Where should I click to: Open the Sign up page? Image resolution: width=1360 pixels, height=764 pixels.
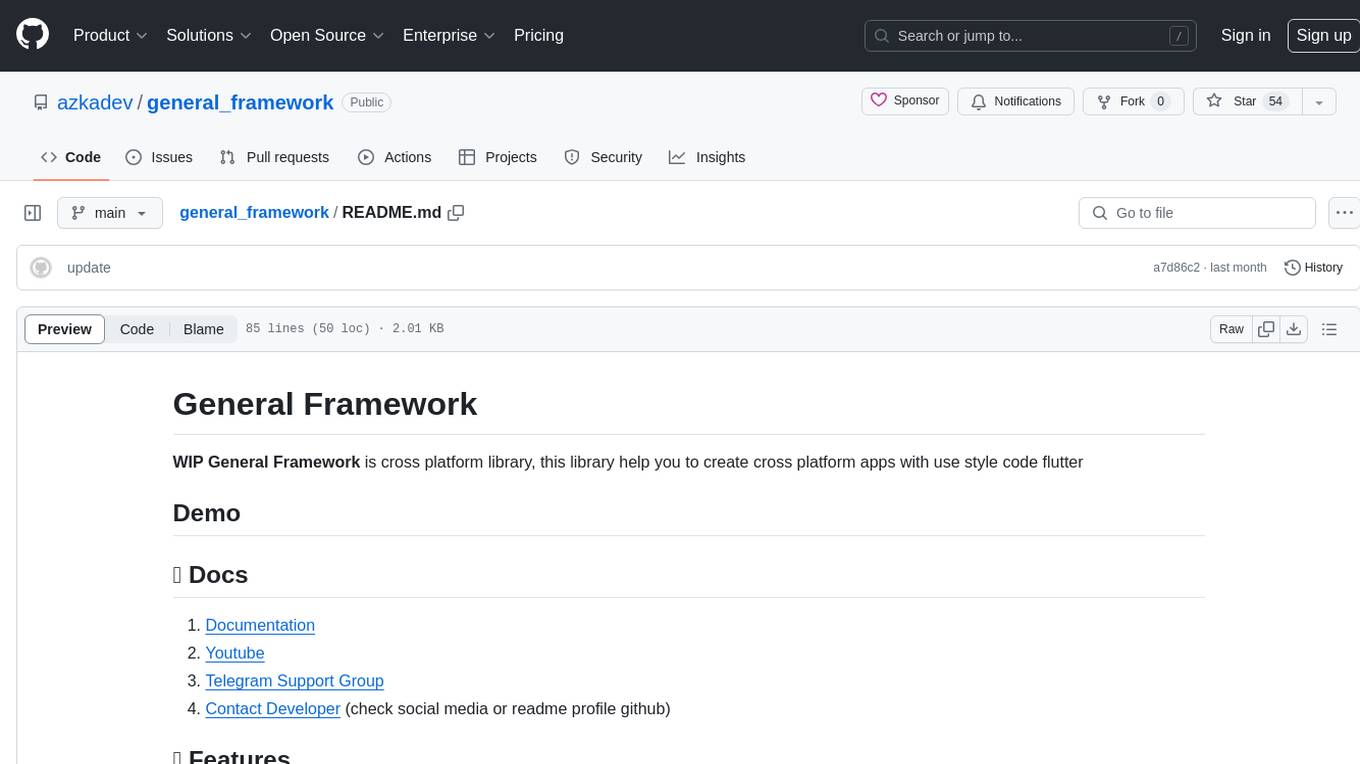1323,35
